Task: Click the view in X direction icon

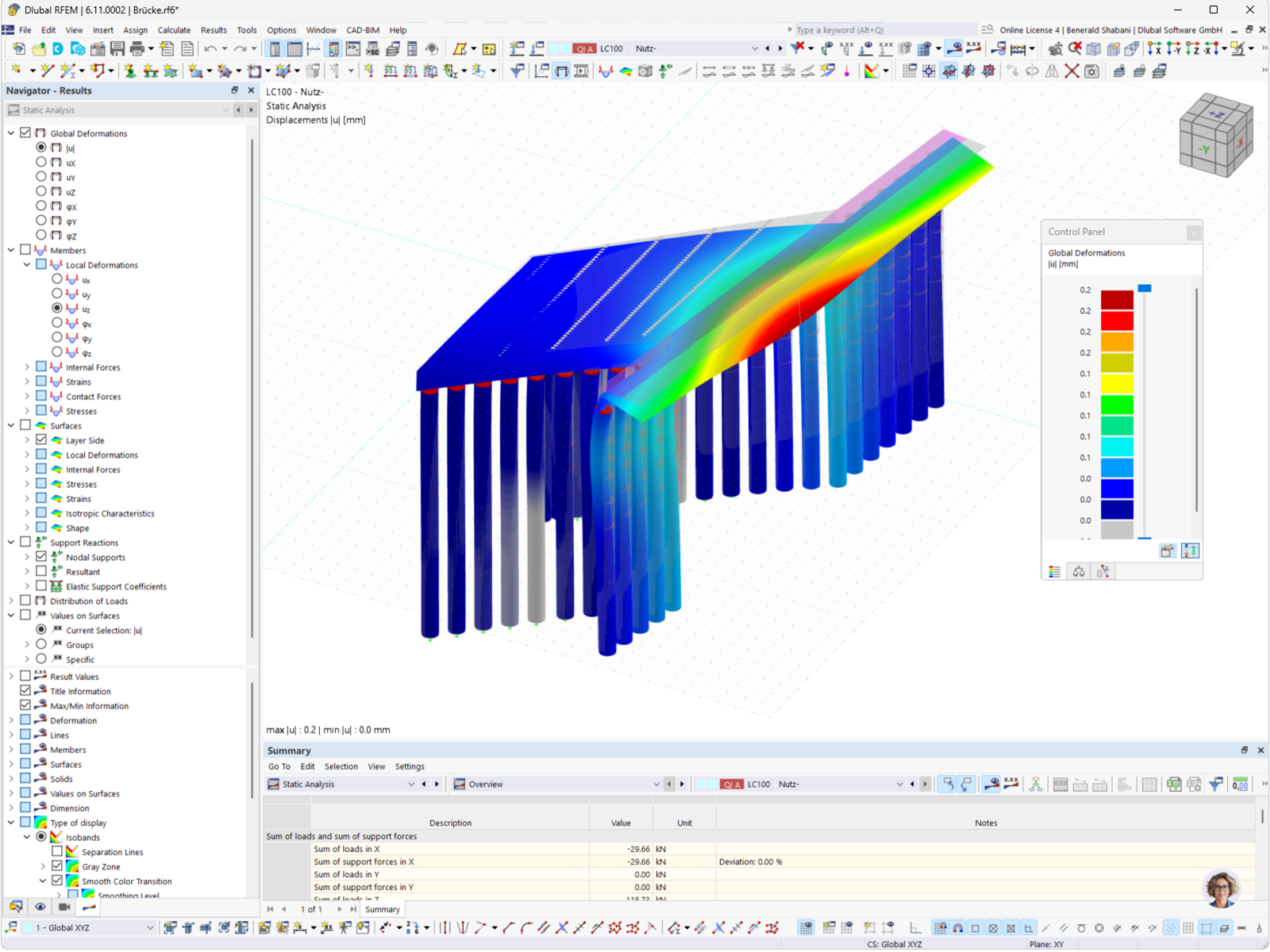Action: [1154, 49]
